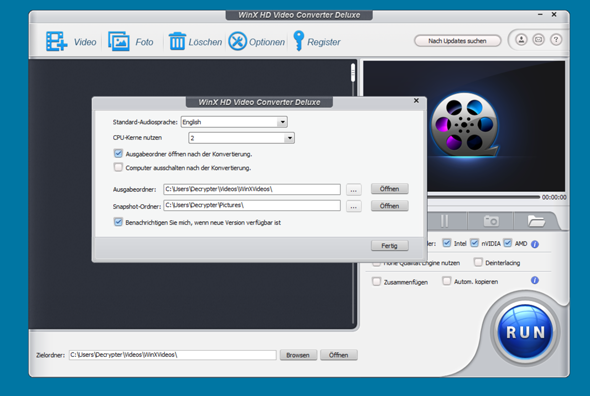
Task: Click the Register key icon
Action: pos(298,41)
